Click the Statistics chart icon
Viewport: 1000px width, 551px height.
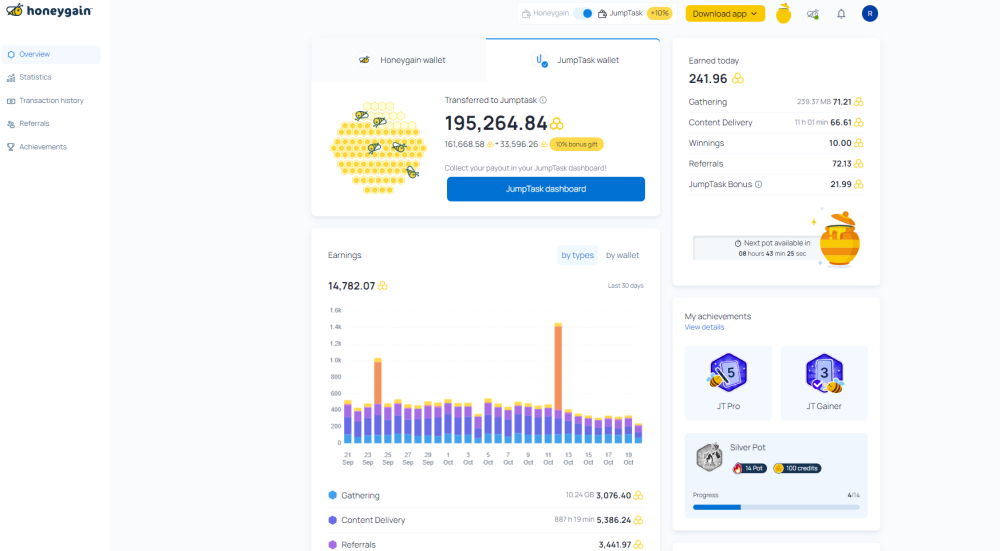[x=11, y=78]
